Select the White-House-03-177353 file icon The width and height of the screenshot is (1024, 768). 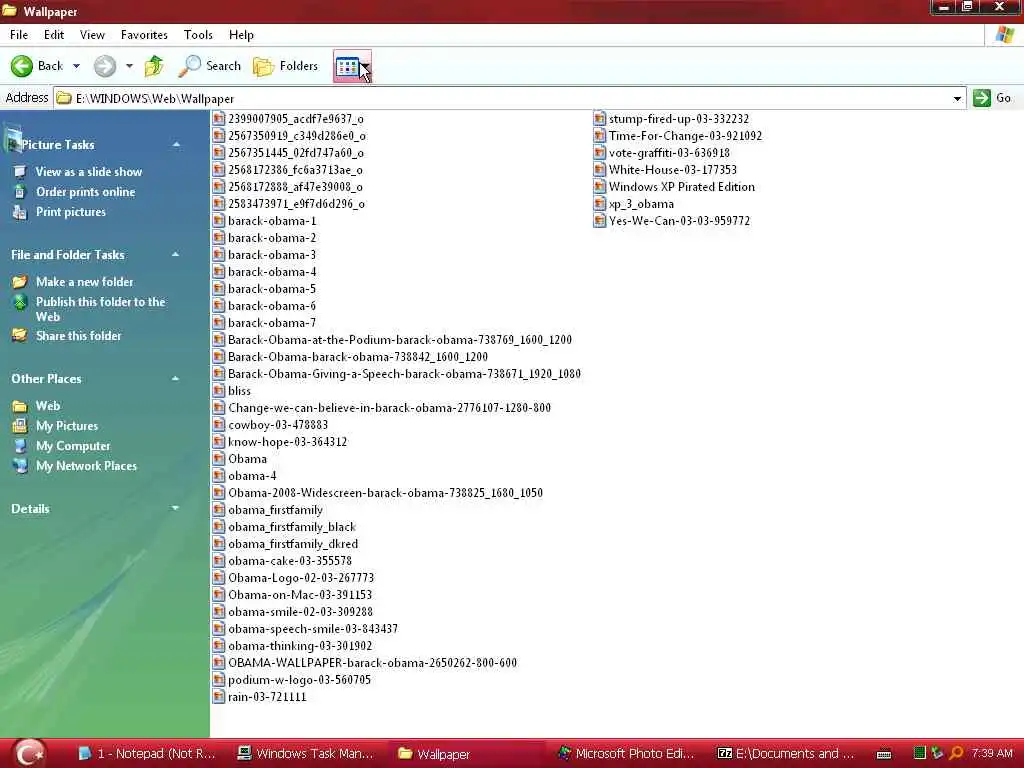pyautogui.click(x=600, y=170)
